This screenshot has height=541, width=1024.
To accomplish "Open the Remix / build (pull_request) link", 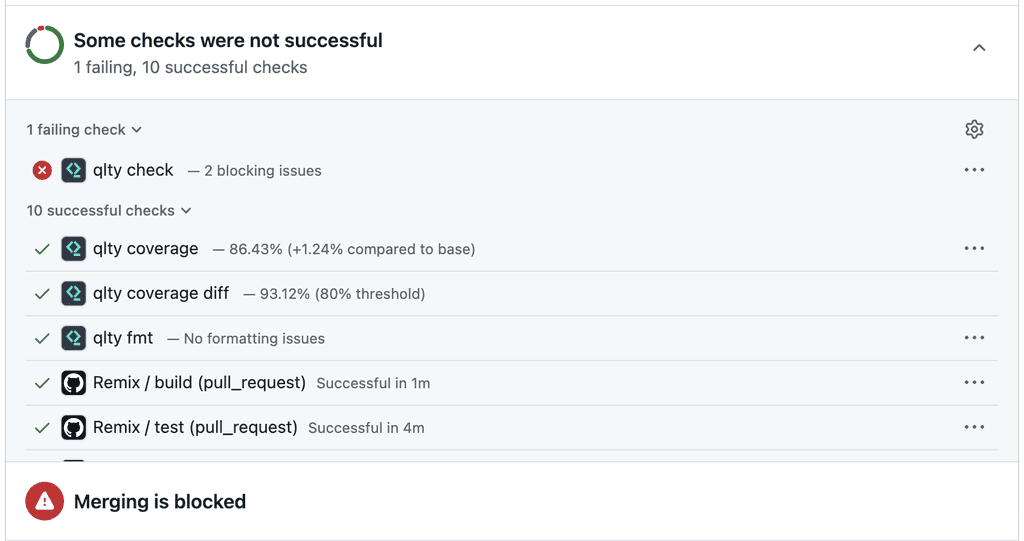I will [x=199, y=383].
